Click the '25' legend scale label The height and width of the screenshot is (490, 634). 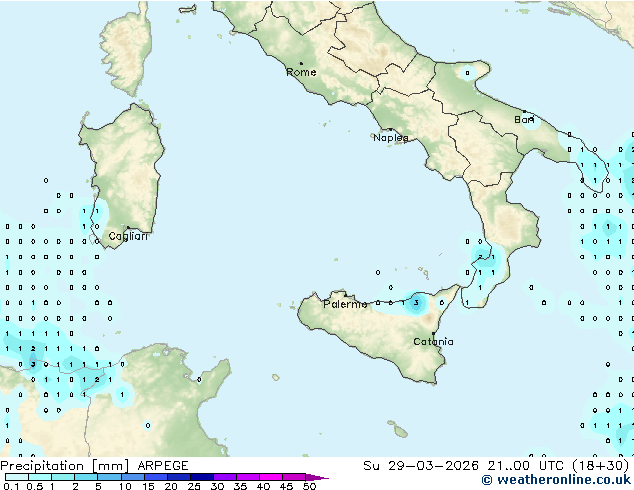tap(194, 486)
